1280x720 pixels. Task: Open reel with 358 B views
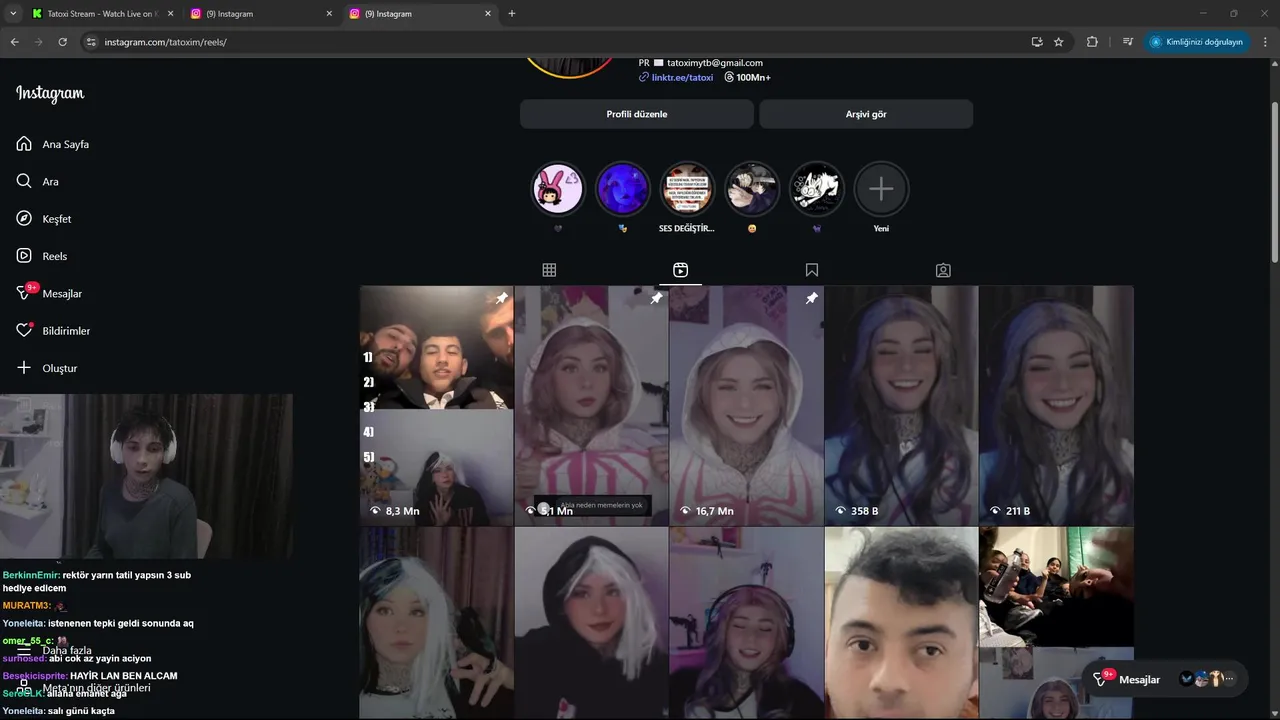901,405
